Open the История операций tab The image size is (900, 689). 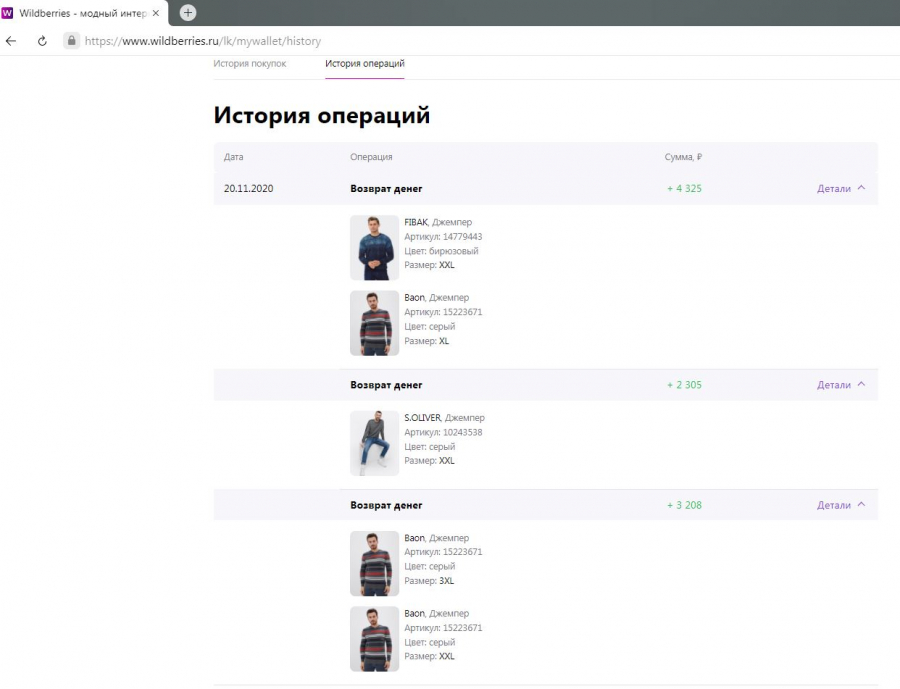(x=364, y=63)
